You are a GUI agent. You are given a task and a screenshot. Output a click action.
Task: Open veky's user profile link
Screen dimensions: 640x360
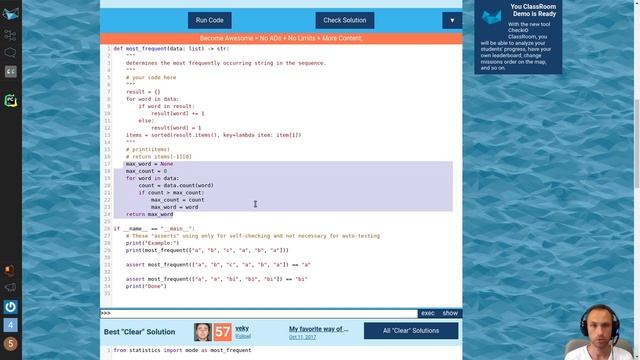[x=242, y=328]
